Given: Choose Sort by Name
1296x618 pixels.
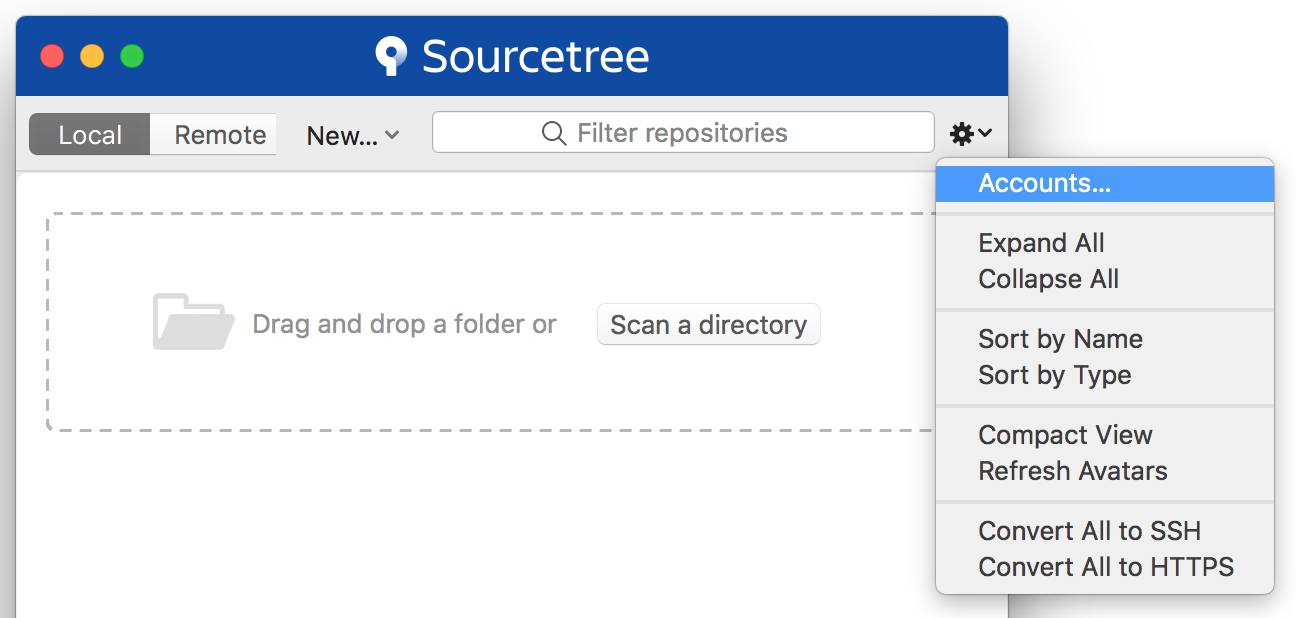Looking at the screenshot, I should tap(1105, 339).
